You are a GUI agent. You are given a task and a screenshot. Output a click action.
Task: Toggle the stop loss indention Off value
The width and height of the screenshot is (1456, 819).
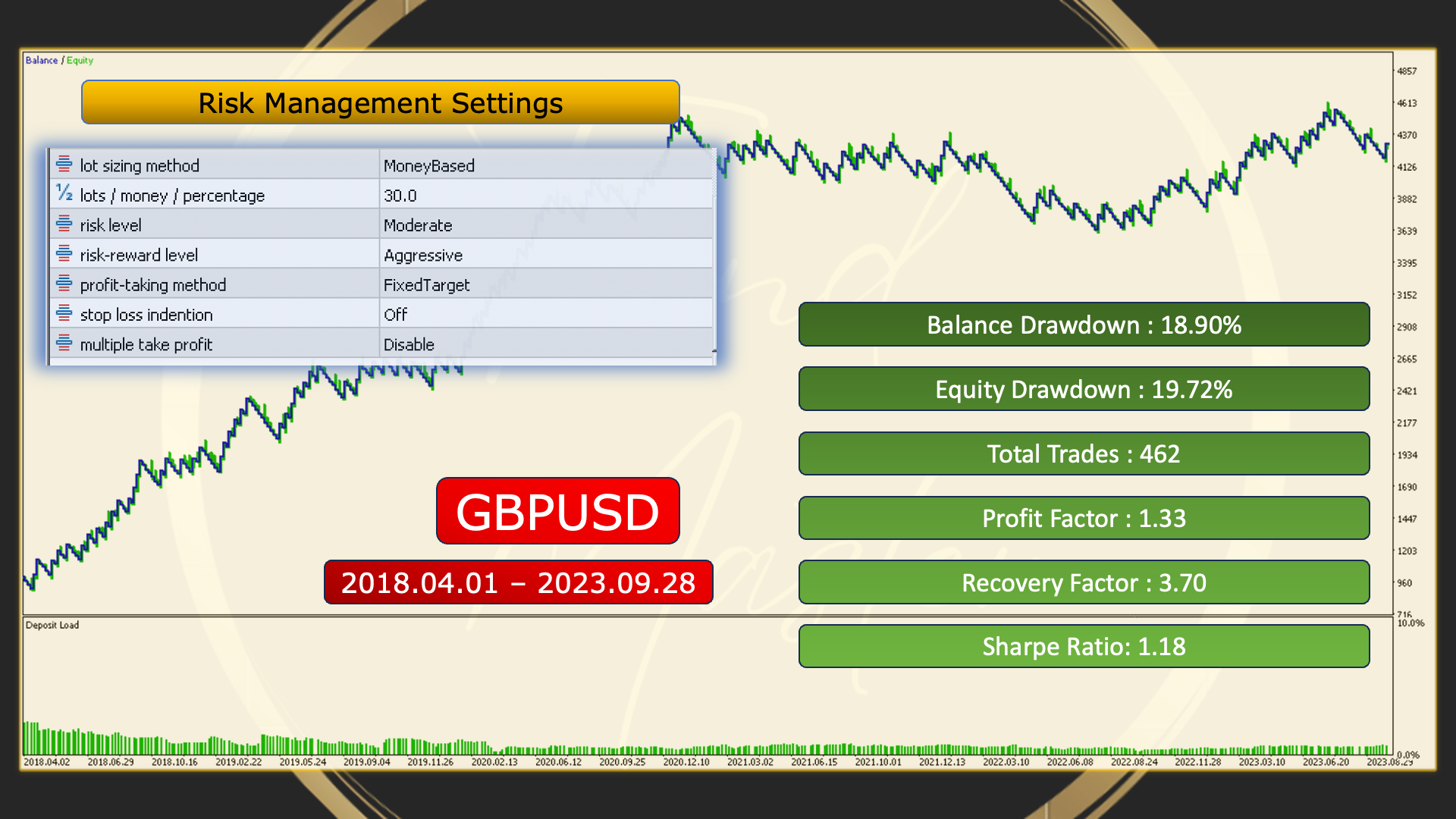pos(396,314)
